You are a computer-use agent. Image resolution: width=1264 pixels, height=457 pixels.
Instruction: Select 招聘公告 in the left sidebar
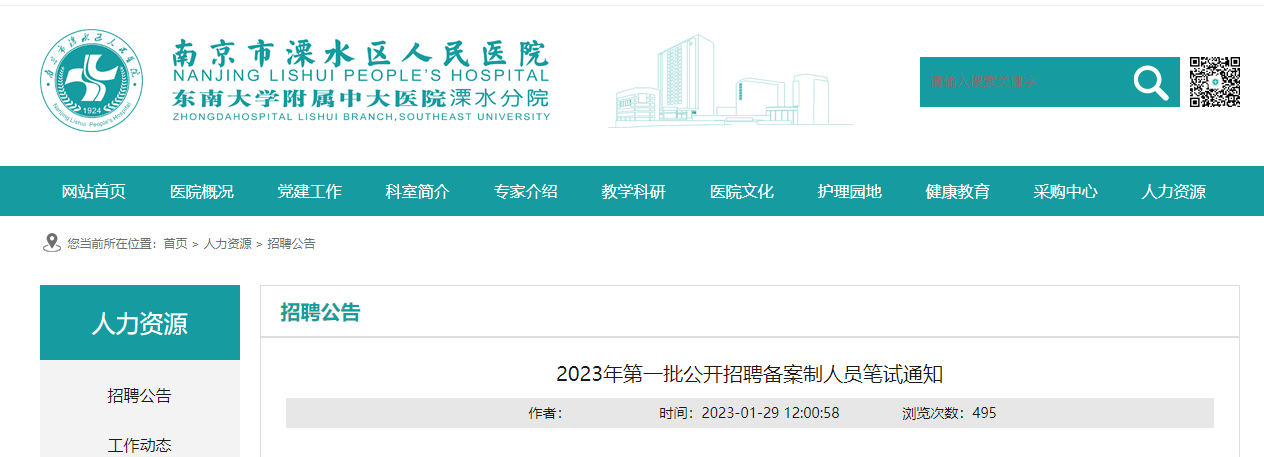click(140, 396)
